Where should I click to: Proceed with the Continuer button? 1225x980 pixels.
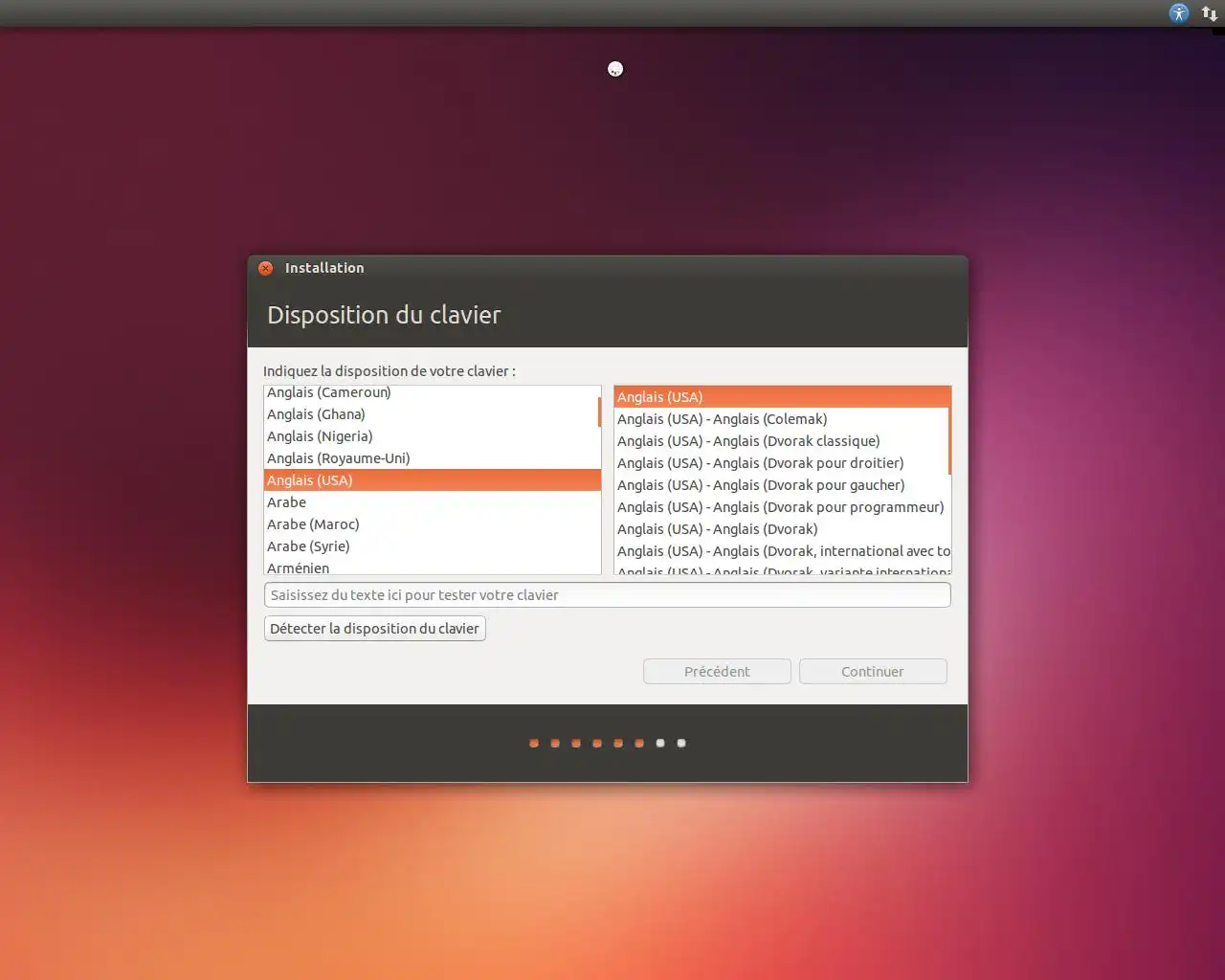point(873,672)
